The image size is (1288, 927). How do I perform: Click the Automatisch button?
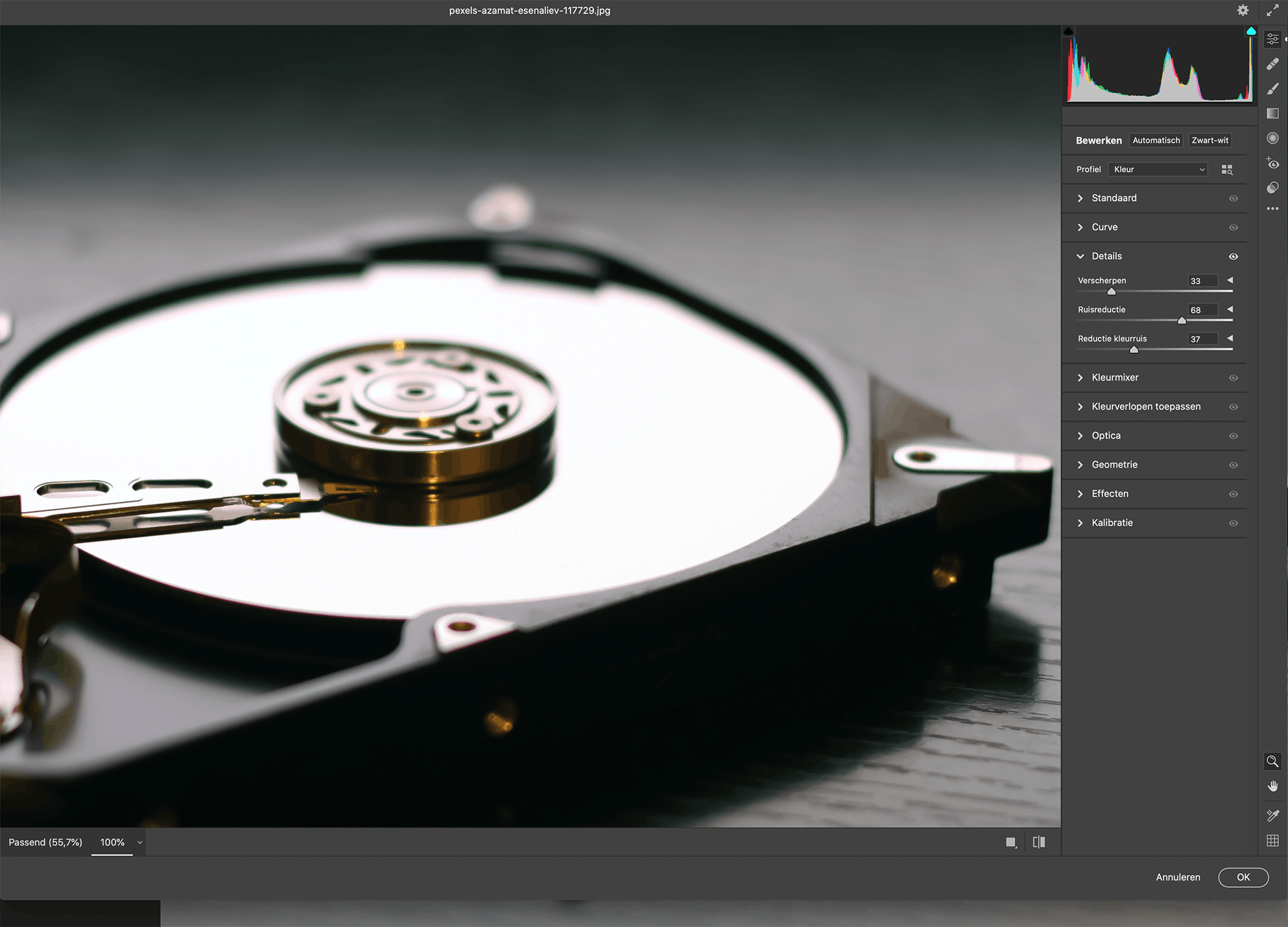(1156, 140)
